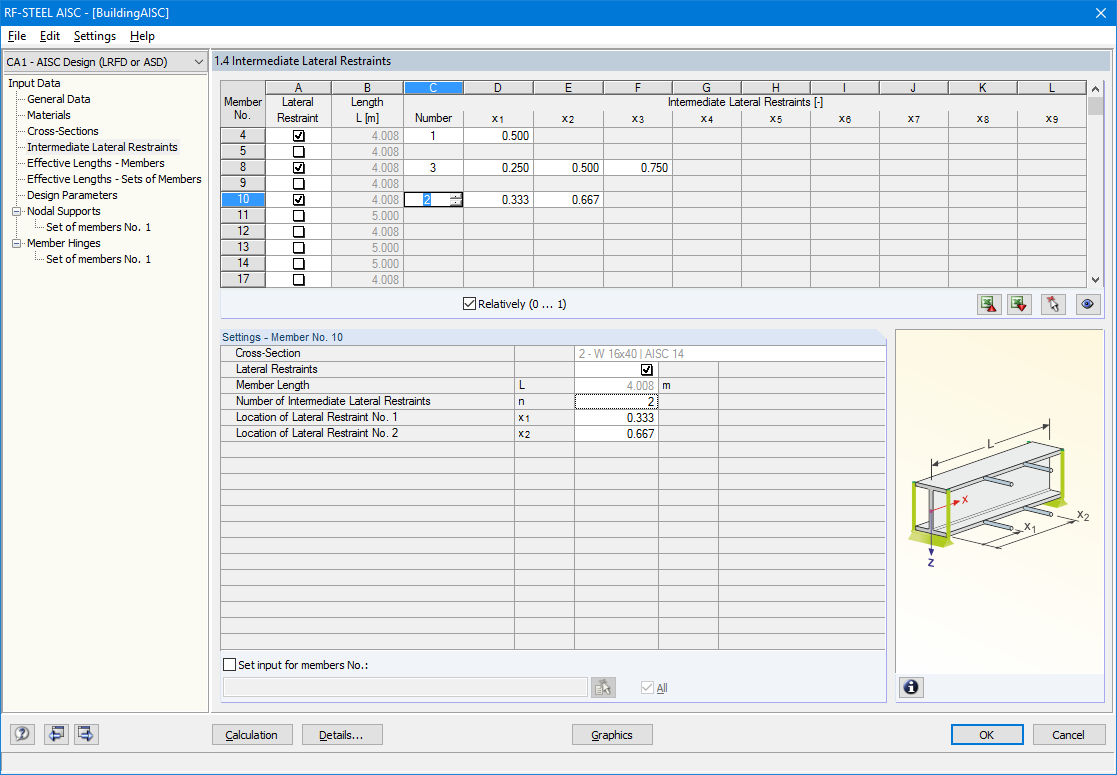Select Intermediate Lateral Restraints tree item
This screenshot has width=1117, height=775.
coord(102,147)
